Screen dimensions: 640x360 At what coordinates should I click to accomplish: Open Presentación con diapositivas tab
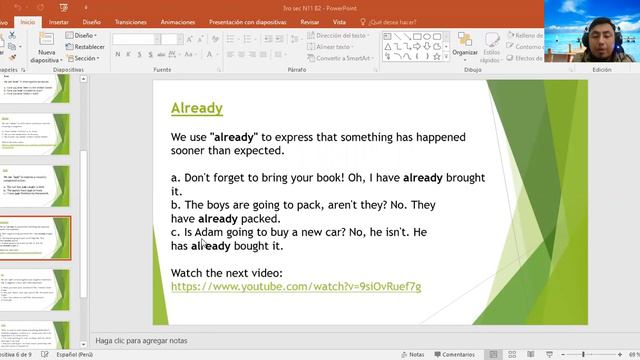(248, 22)
